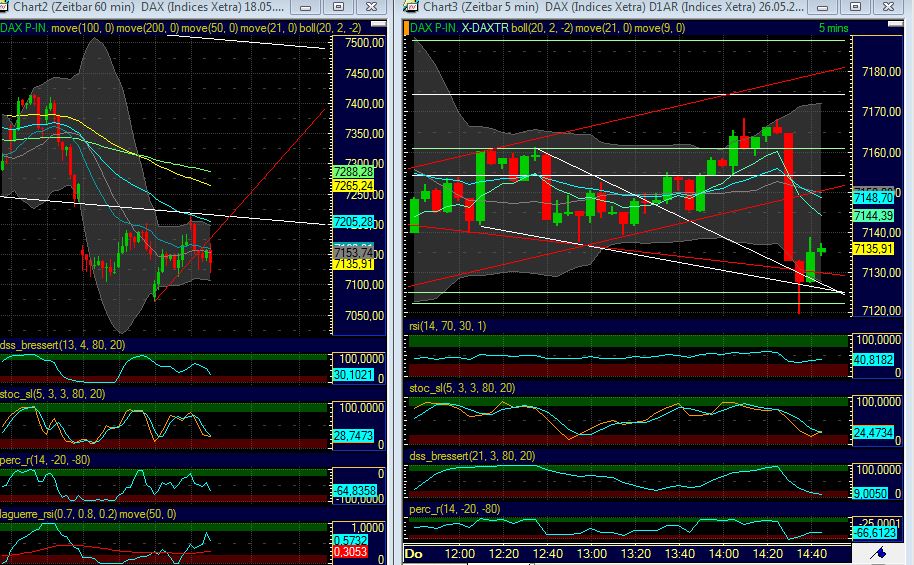Click the cyan 7205,28 price tag

click(x=353, y=222)
